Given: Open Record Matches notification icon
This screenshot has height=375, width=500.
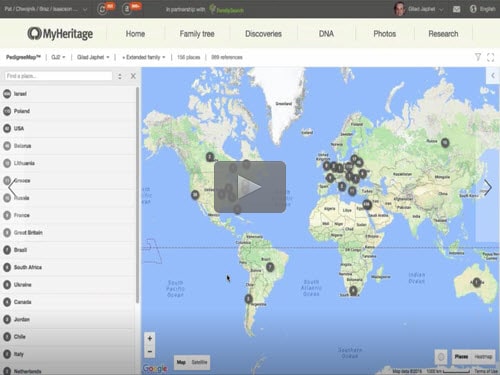Looking at the screenshot, I should [127, 9].
